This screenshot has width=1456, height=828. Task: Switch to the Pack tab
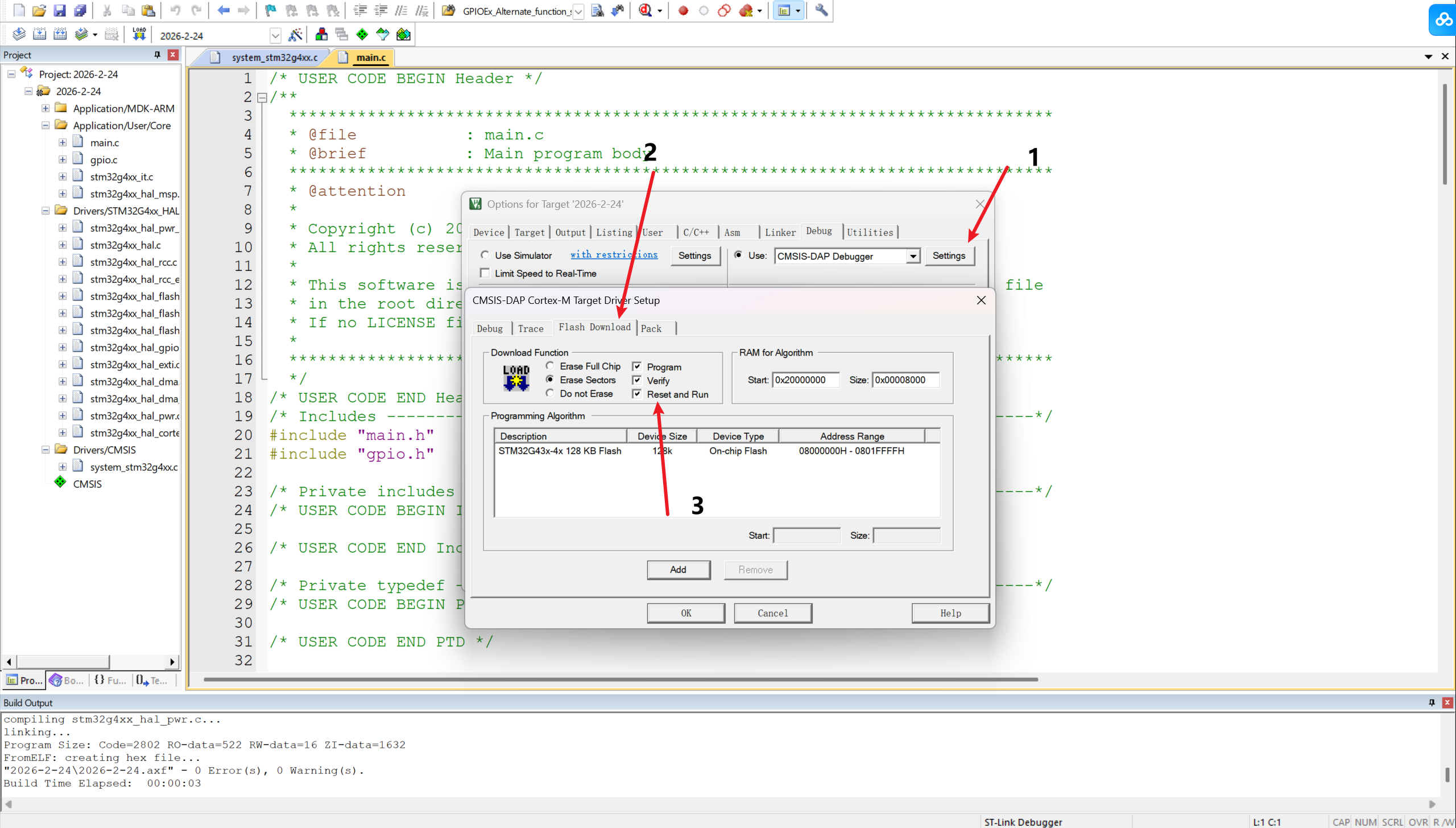[651, 328]
